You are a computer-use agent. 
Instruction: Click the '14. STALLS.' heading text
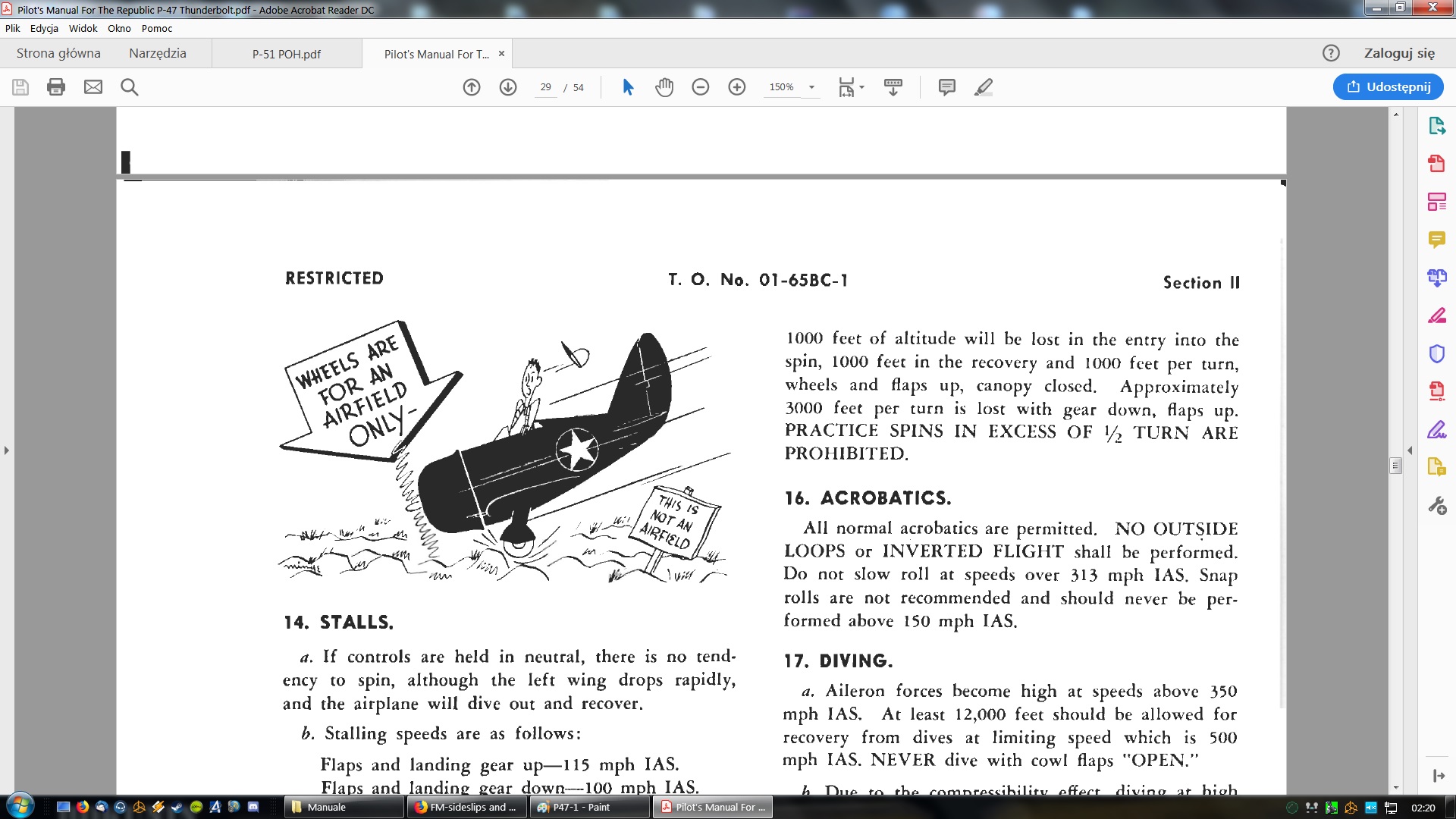(x=338, y=623)
